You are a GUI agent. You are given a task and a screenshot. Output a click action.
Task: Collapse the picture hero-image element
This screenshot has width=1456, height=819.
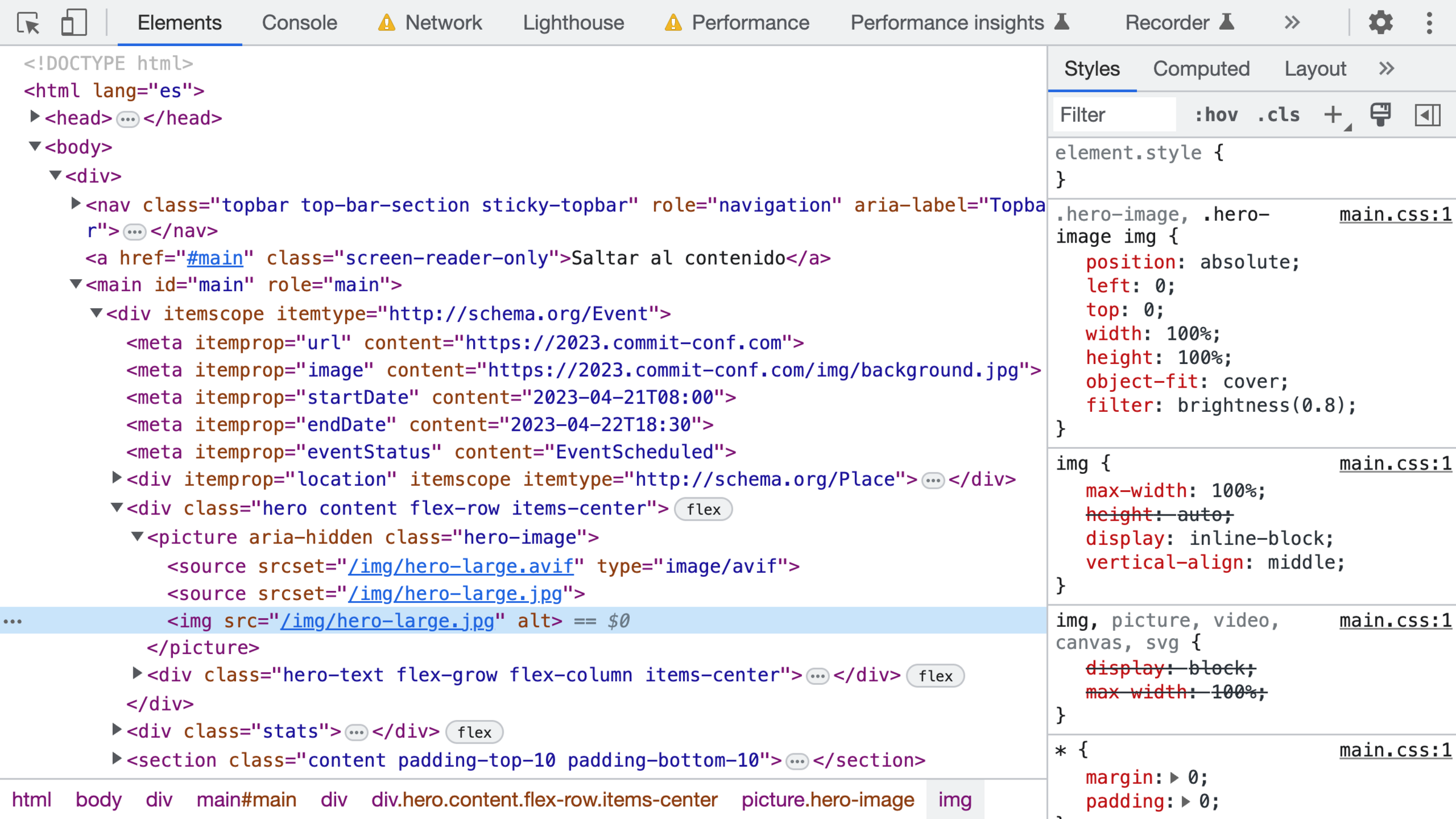coord(138,537)
